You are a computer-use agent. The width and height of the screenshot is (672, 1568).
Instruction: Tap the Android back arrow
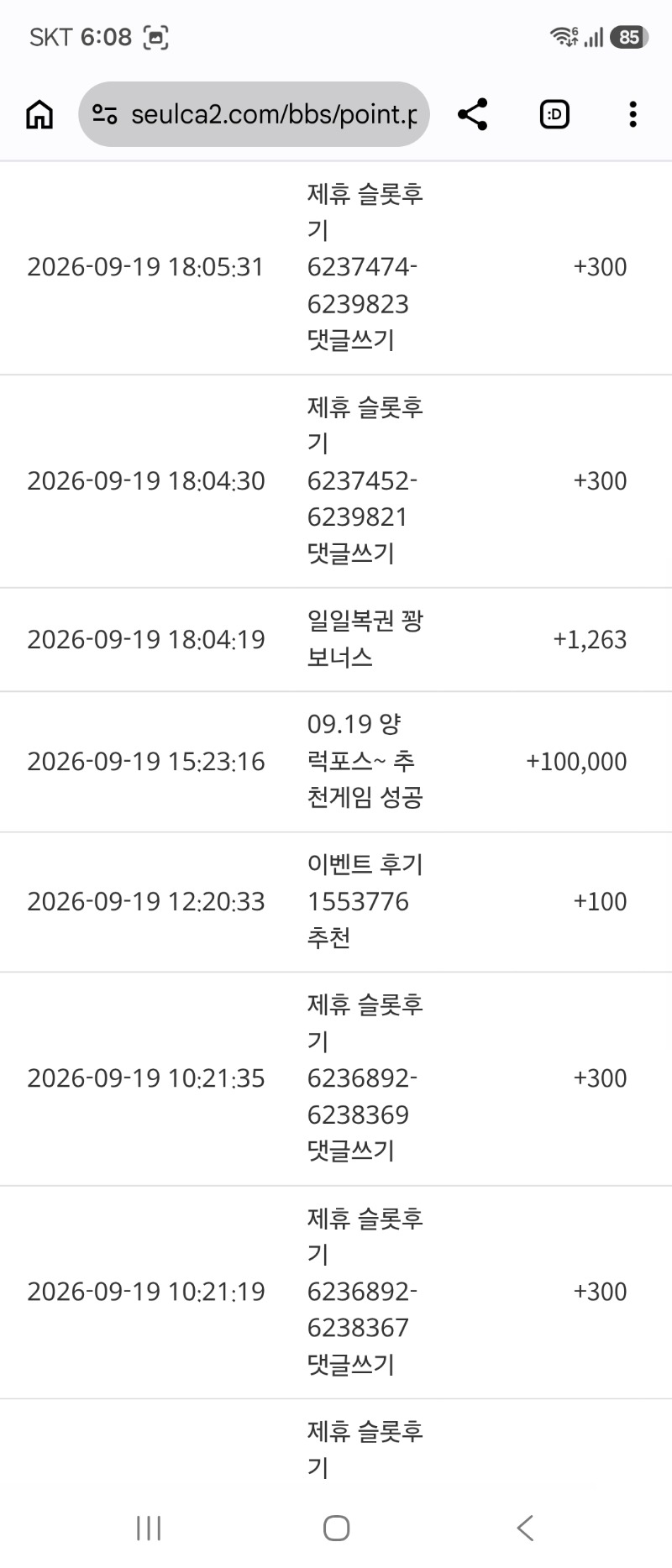click(525, 1528)
